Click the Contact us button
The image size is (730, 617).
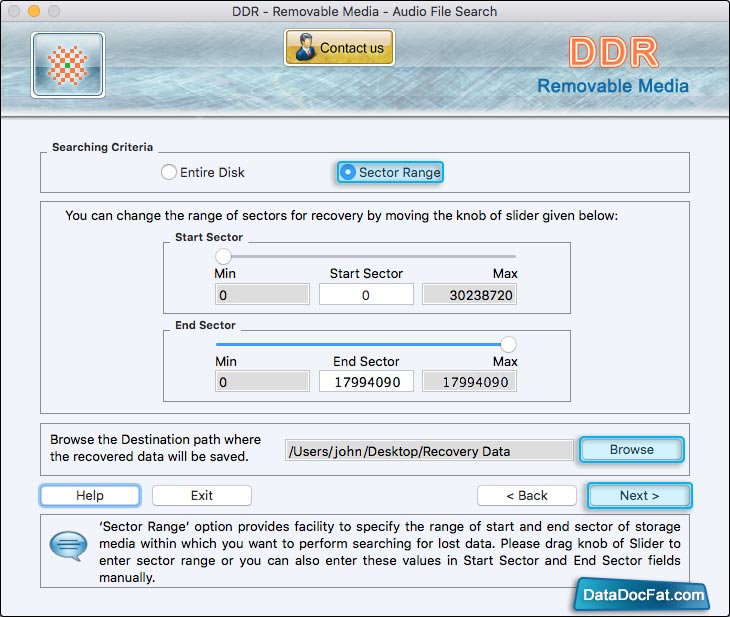[339, 47]
